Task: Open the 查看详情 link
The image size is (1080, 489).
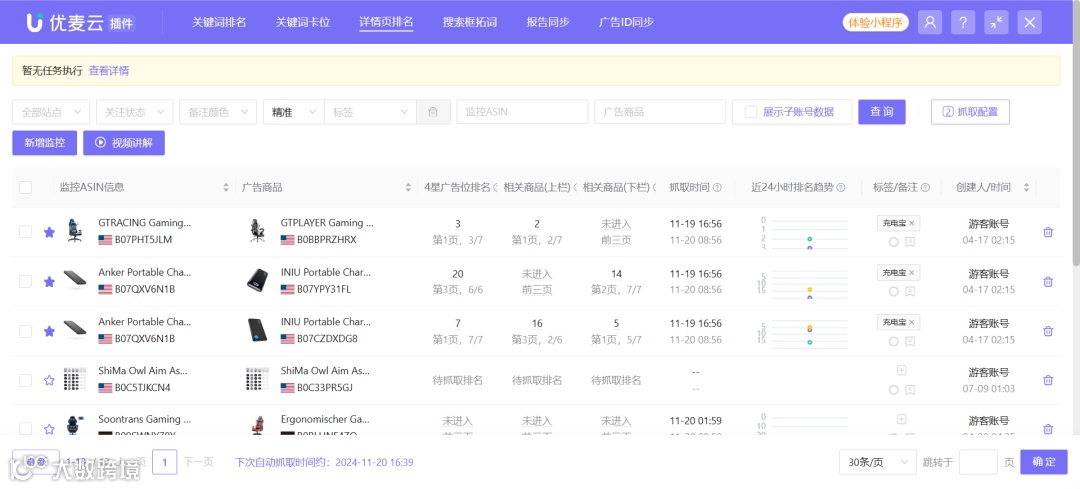Action: (x=109, y=70)
